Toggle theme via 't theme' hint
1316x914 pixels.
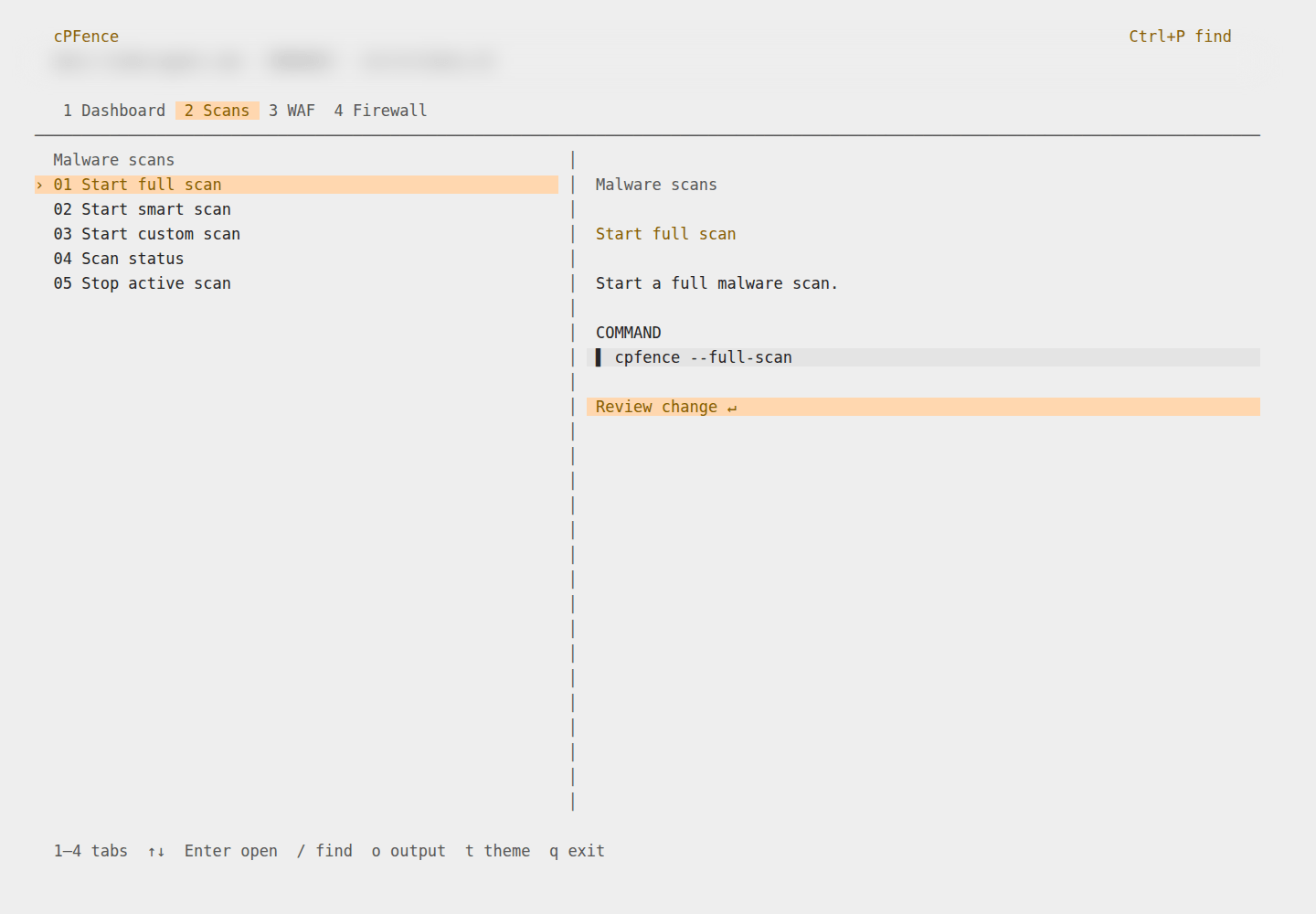click(x=497, y=851)
